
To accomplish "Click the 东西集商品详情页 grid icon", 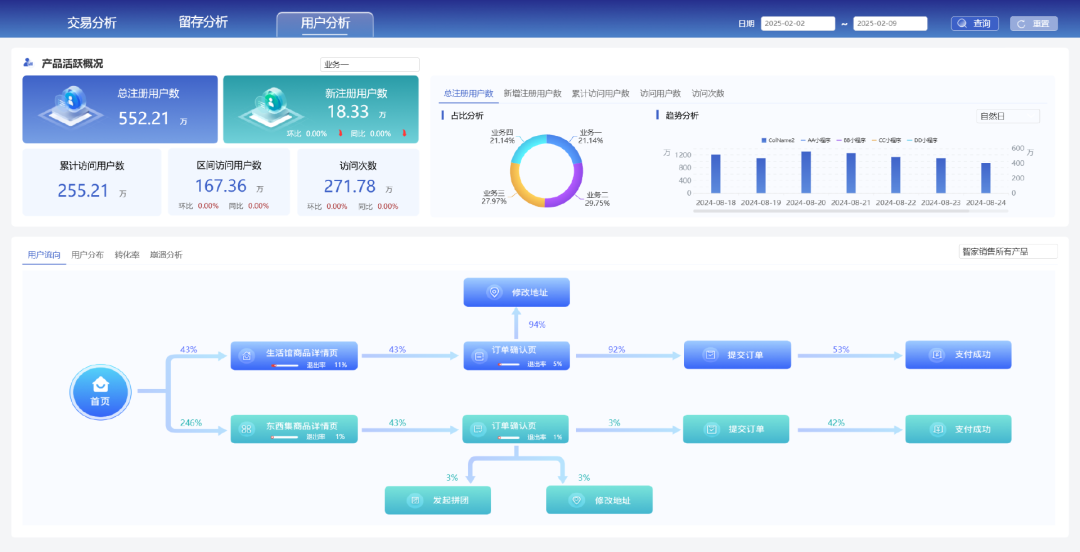I will [246, 429].
